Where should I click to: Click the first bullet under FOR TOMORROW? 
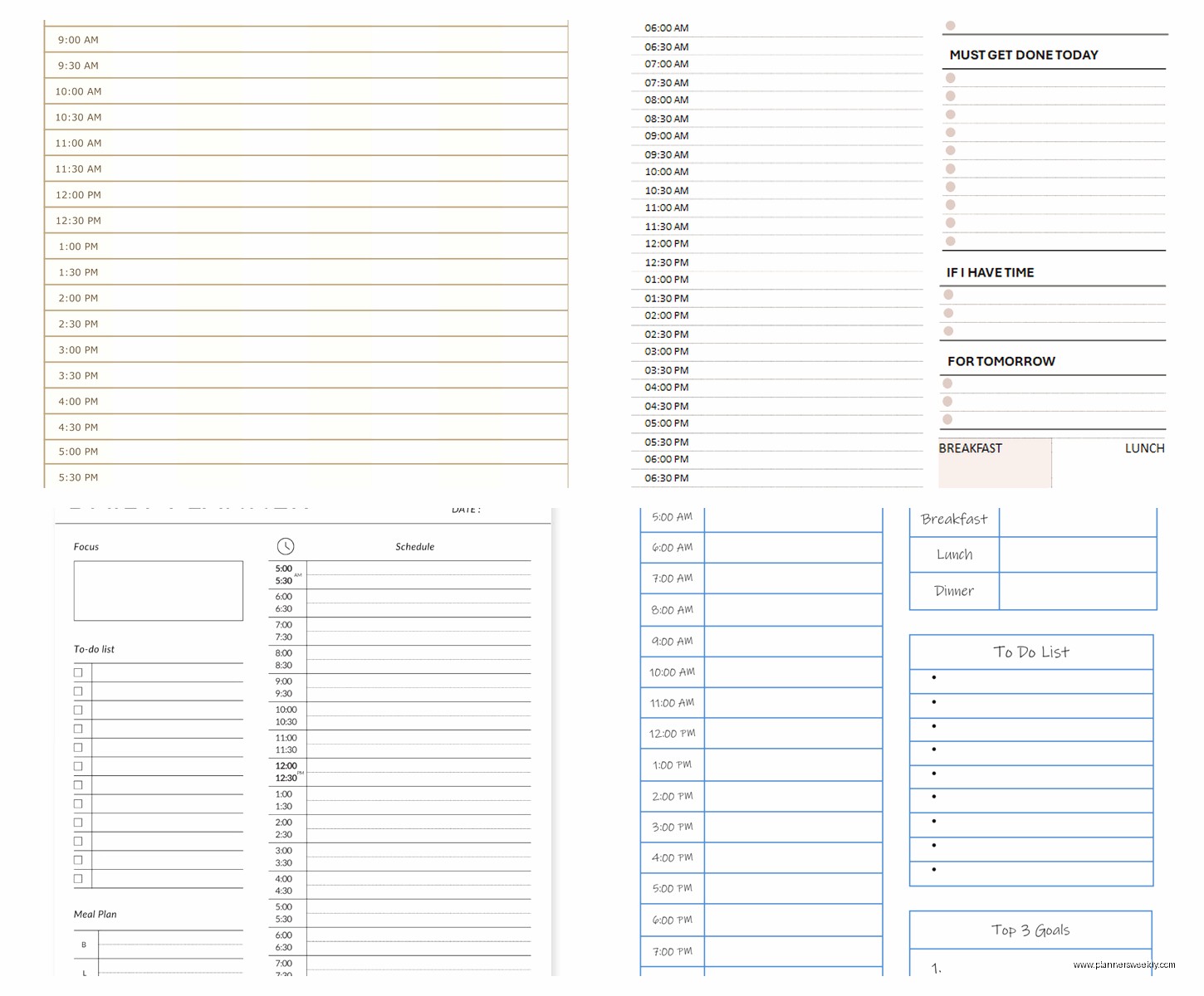click(x=948, y=383)
